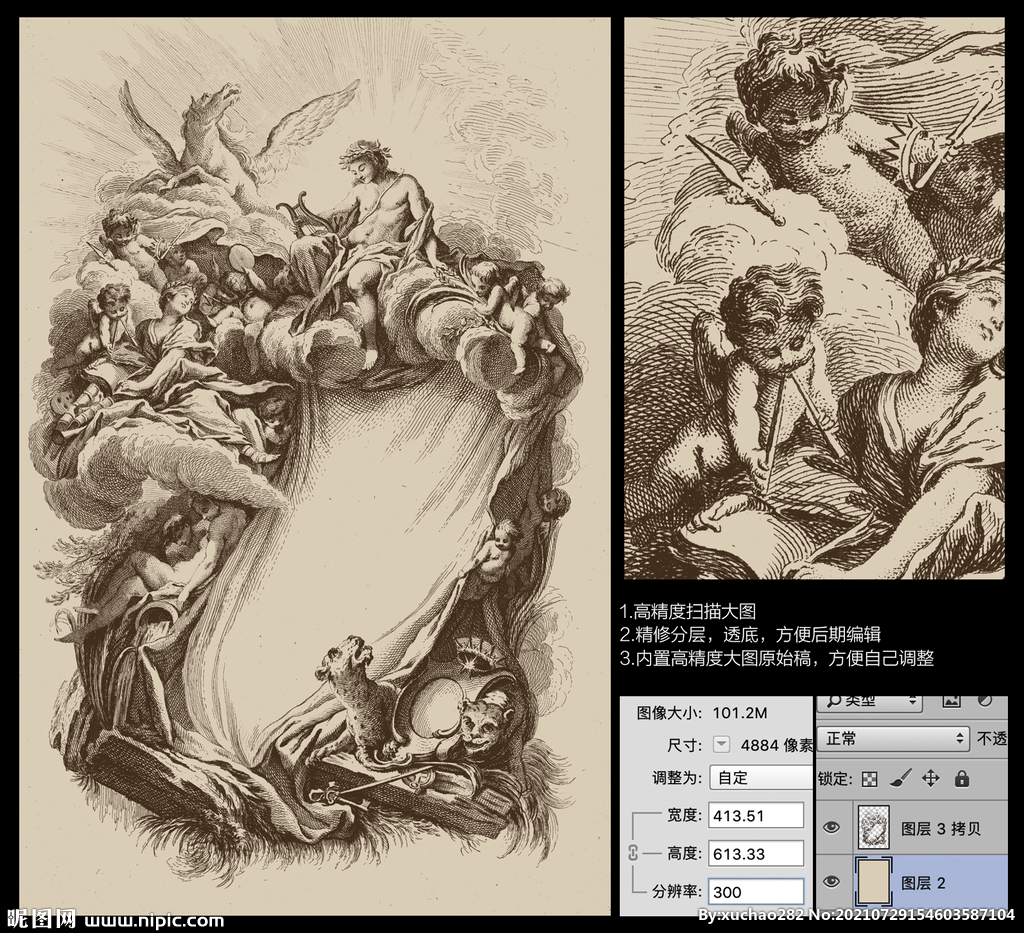Viewport: 1024px width, 933px height.
Task: Click the 4884 像素 dimension text
Action: [x=777, y=744]
